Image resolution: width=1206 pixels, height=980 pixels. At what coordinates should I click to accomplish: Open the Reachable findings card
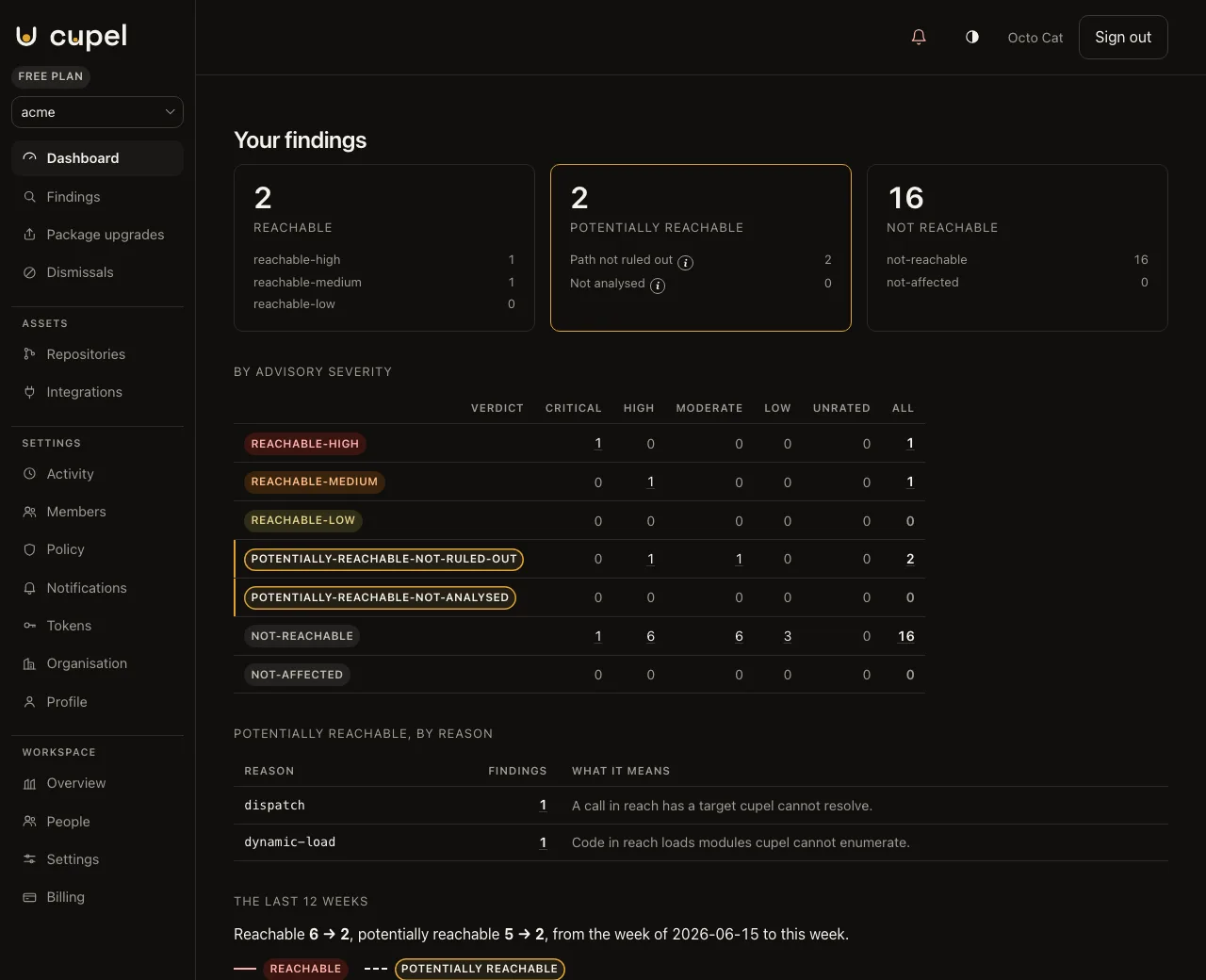coord(384,248)
